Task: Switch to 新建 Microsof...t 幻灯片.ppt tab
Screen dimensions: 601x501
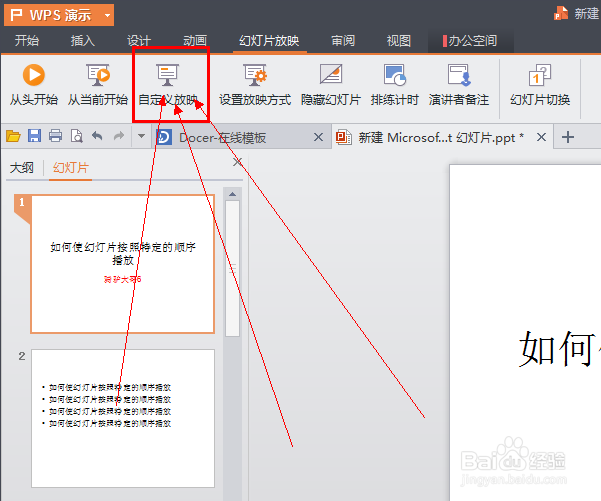Action: pyautogui.click(x=441, y=137)
